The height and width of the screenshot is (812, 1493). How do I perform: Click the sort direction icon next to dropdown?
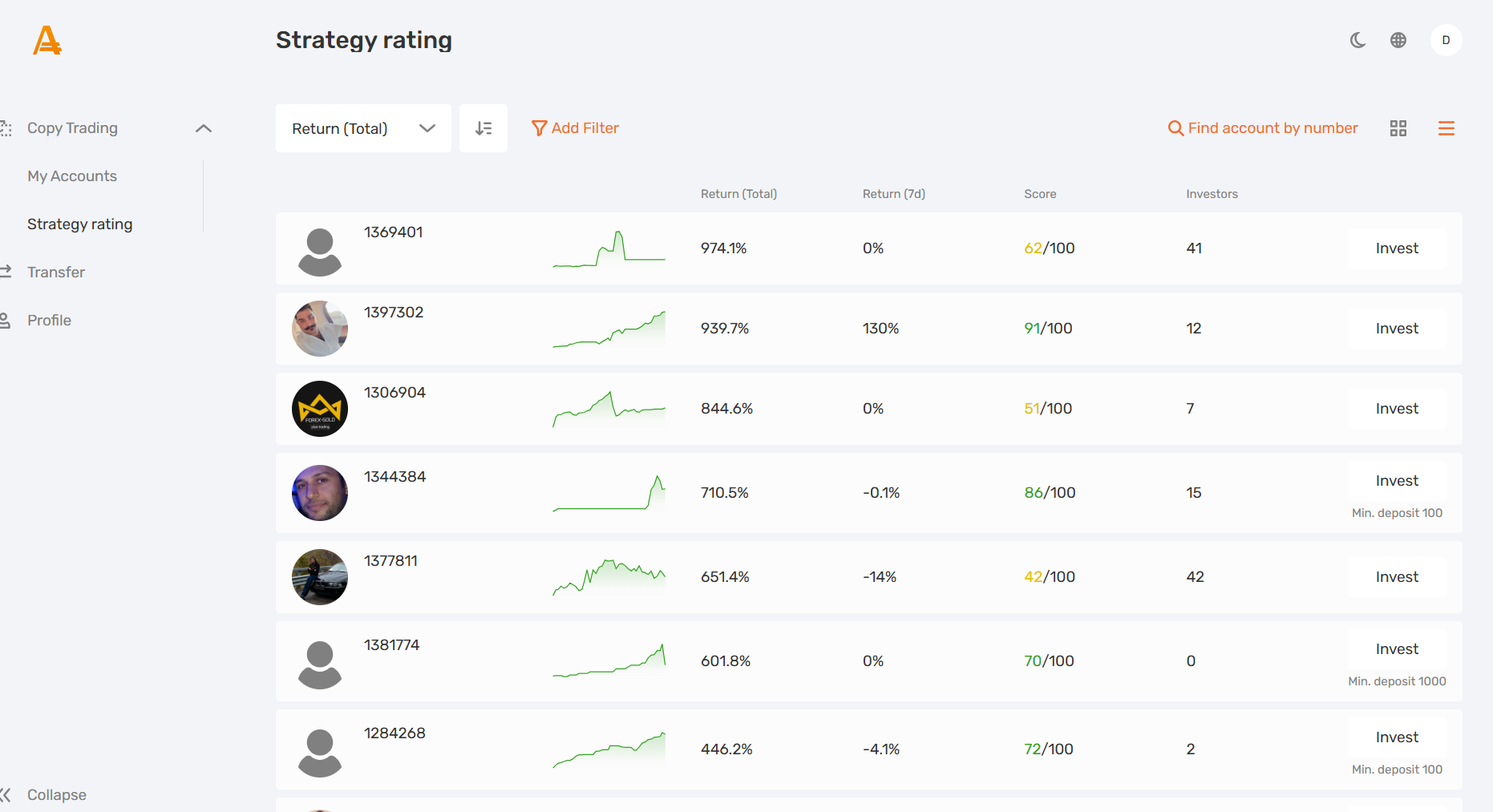484,127
